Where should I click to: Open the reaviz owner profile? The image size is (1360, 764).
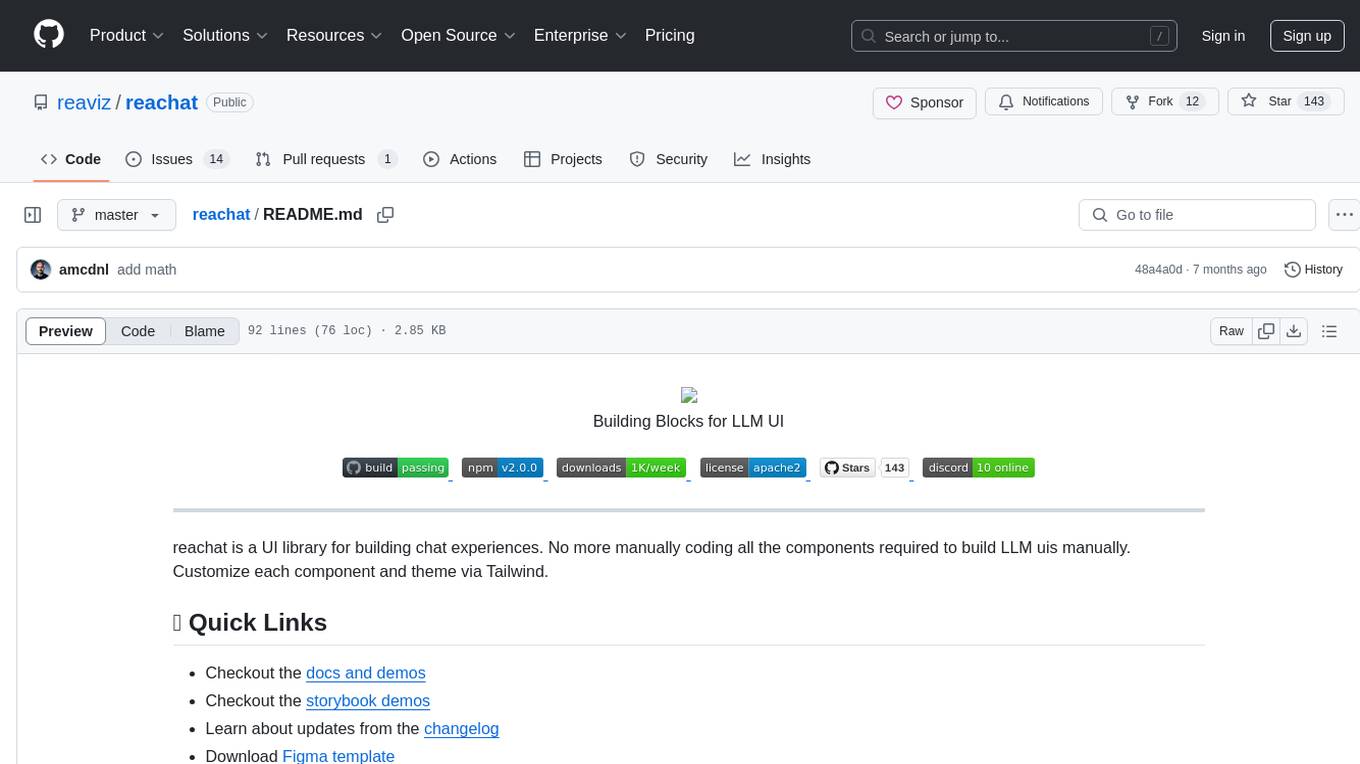pos(85,102)
